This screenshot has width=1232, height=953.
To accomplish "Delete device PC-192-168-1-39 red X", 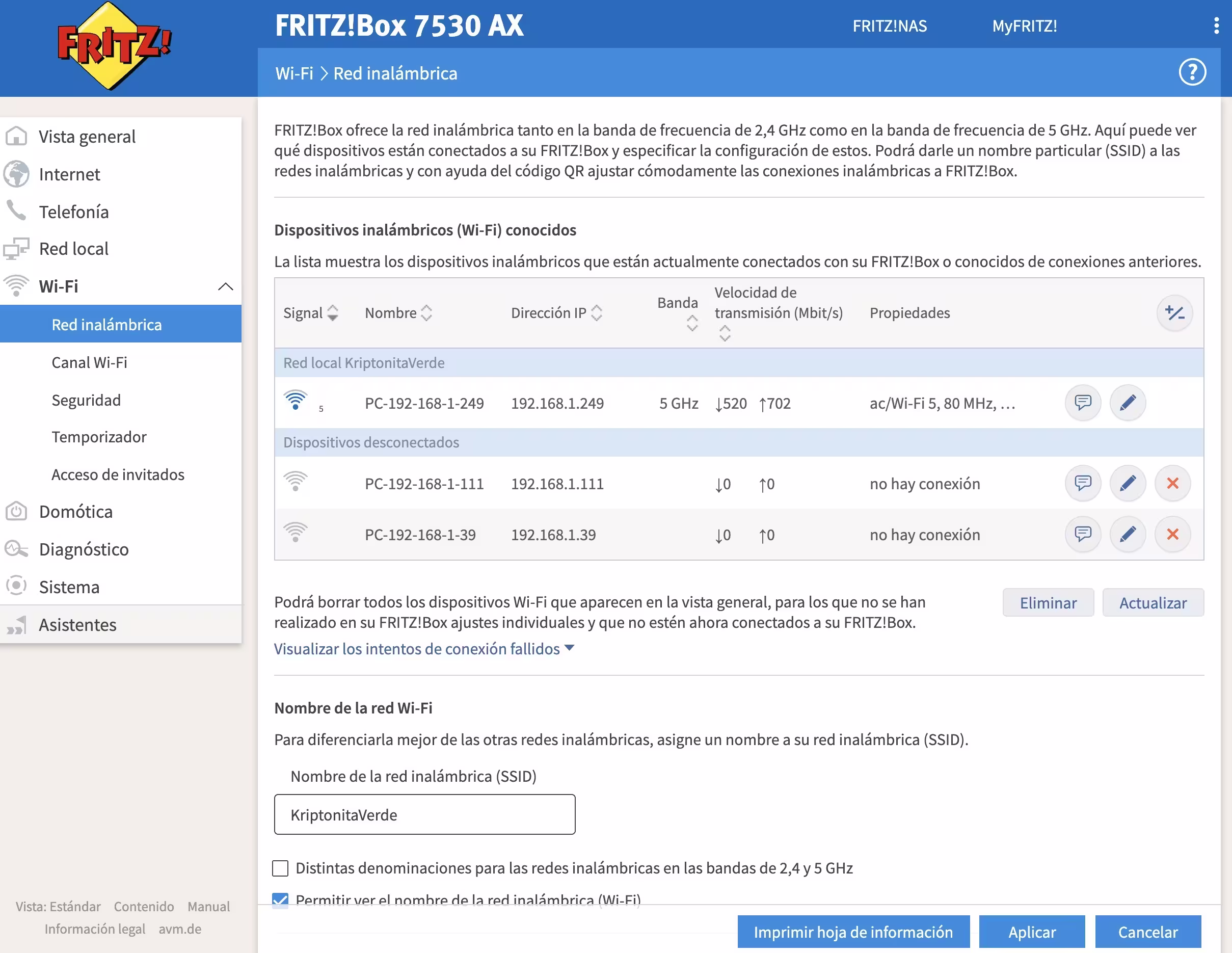I will (1172, 534).
